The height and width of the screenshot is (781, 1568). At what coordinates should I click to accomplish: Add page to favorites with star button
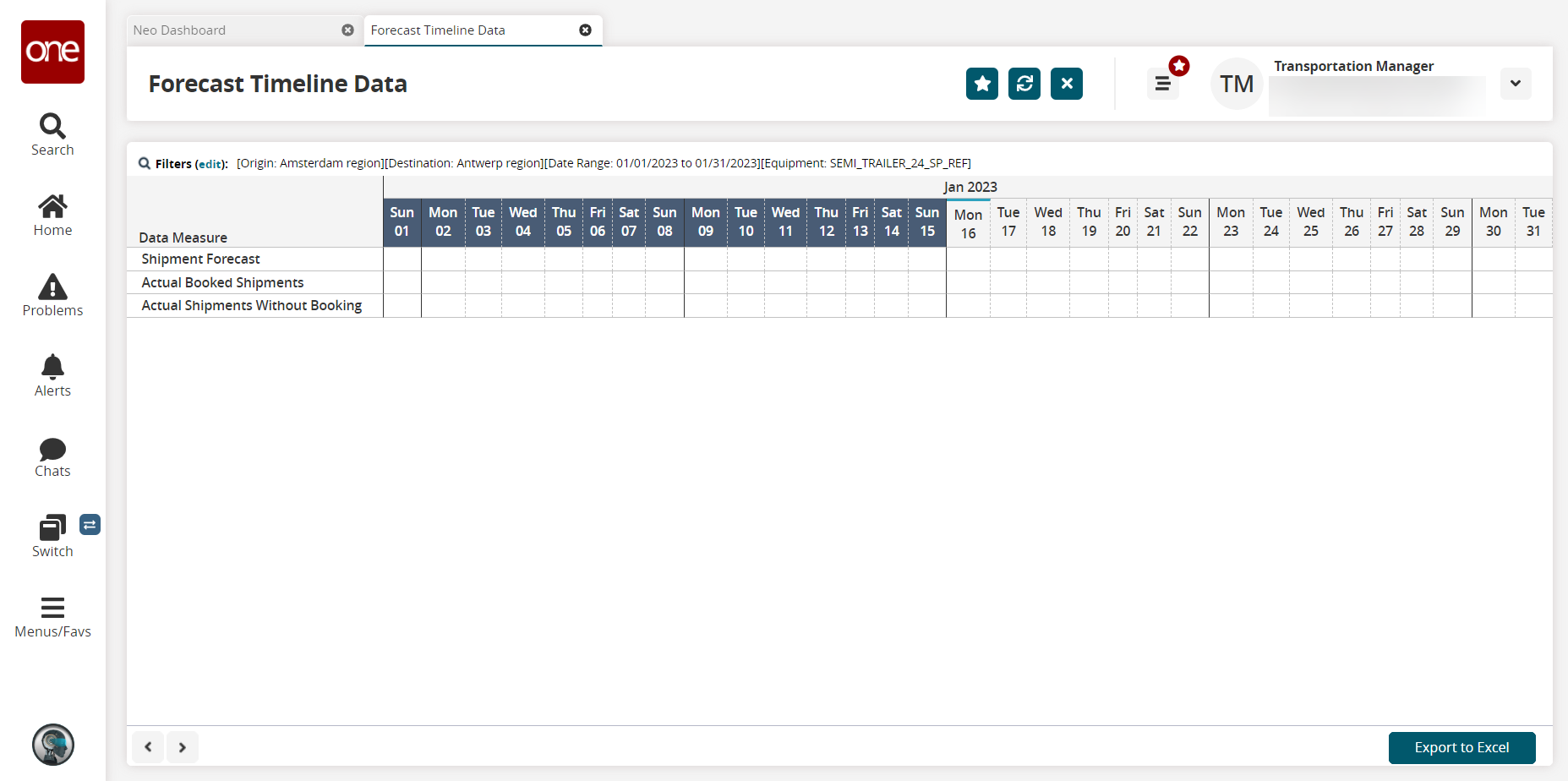click(982, 84)
